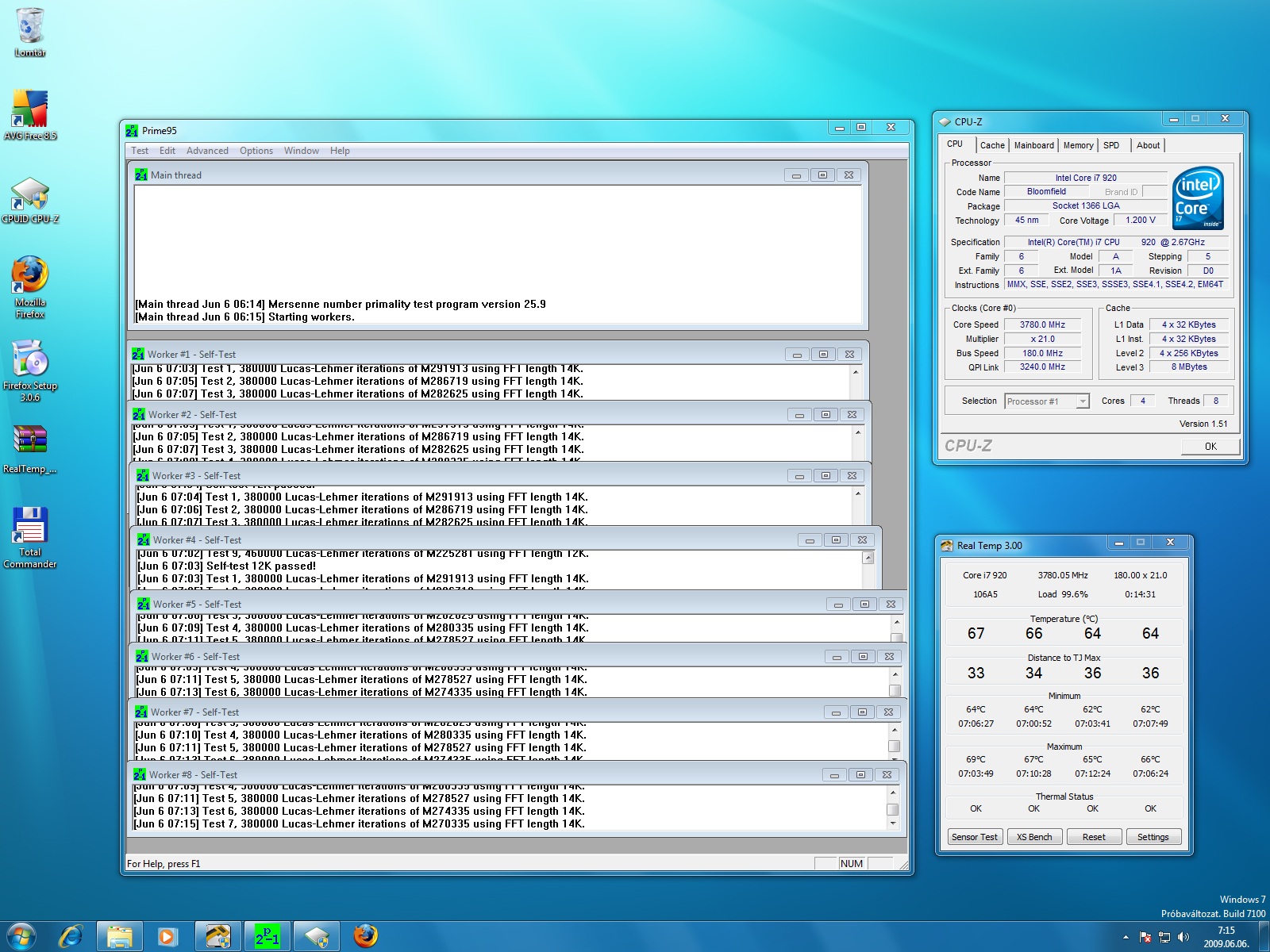Image resolution: width=1270 pixels, height=952 pixels.
Task: Switch to CPU-Z About tab
Action: [x=1148, y=145]
